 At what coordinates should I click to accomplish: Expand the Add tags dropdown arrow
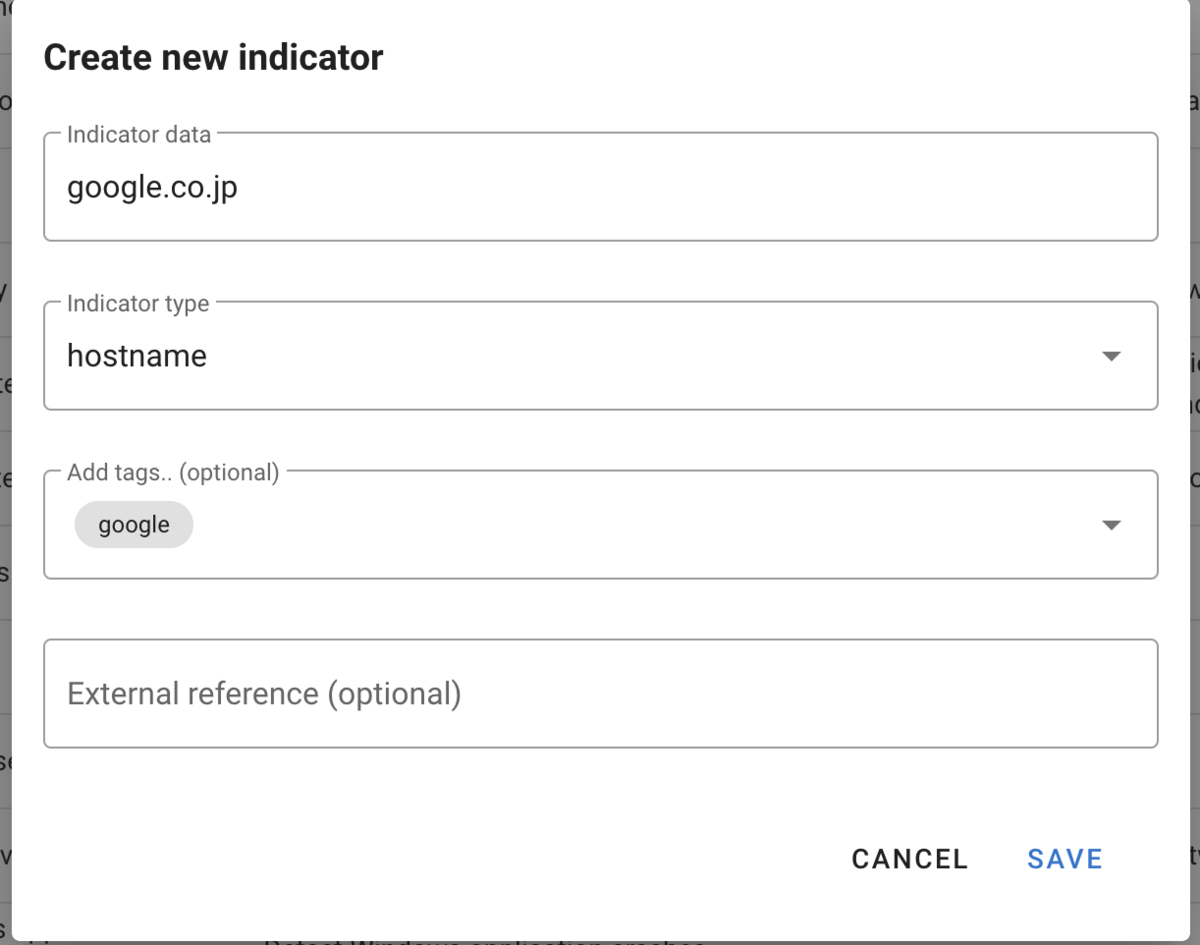1110,525
